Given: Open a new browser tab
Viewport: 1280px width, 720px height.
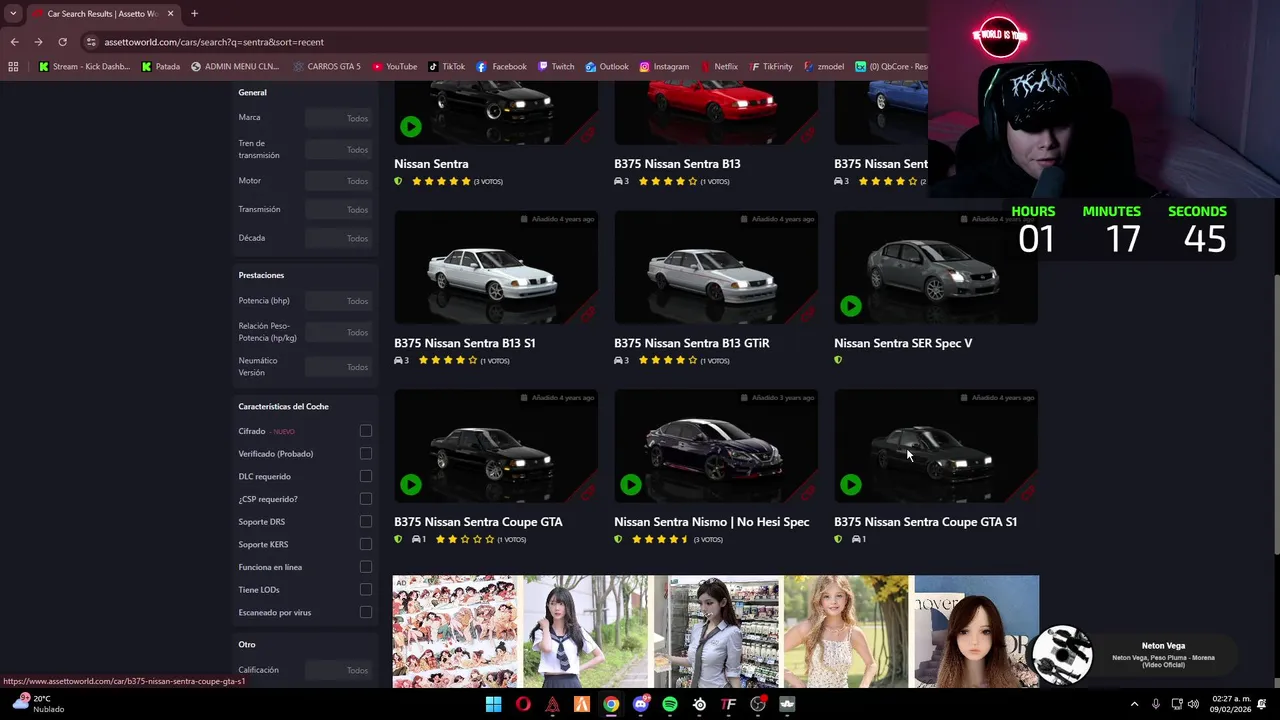Looking at the screenshot, I should pos(194,14).
